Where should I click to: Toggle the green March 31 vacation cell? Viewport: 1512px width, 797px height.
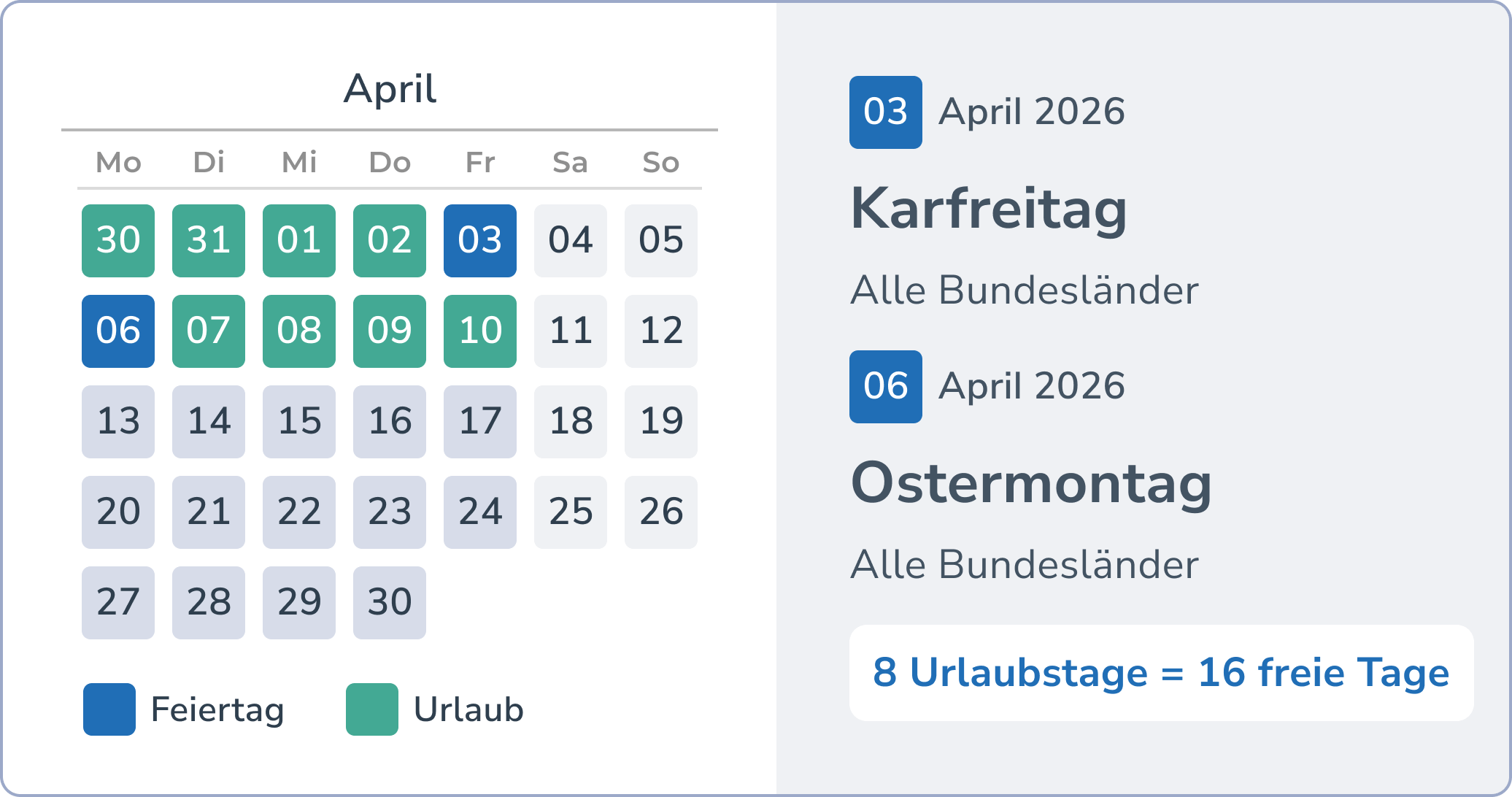pos(208,241)
